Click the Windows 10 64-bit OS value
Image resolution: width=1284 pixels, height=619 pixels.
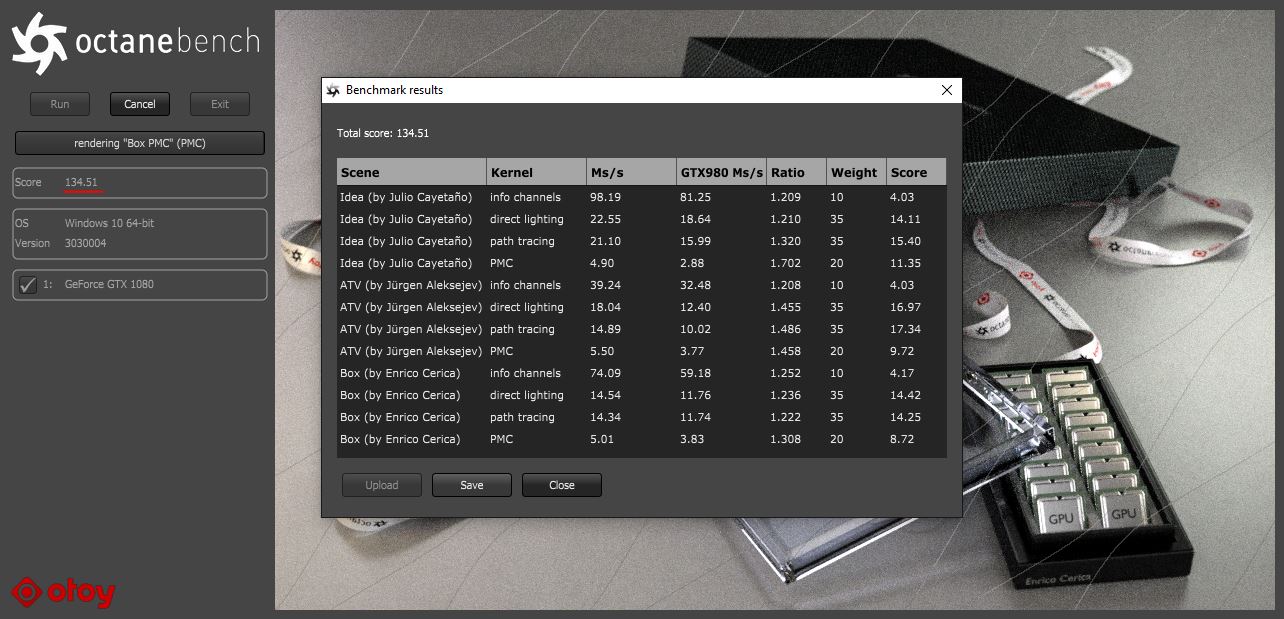pyautogui.click(x=109, y=223)
